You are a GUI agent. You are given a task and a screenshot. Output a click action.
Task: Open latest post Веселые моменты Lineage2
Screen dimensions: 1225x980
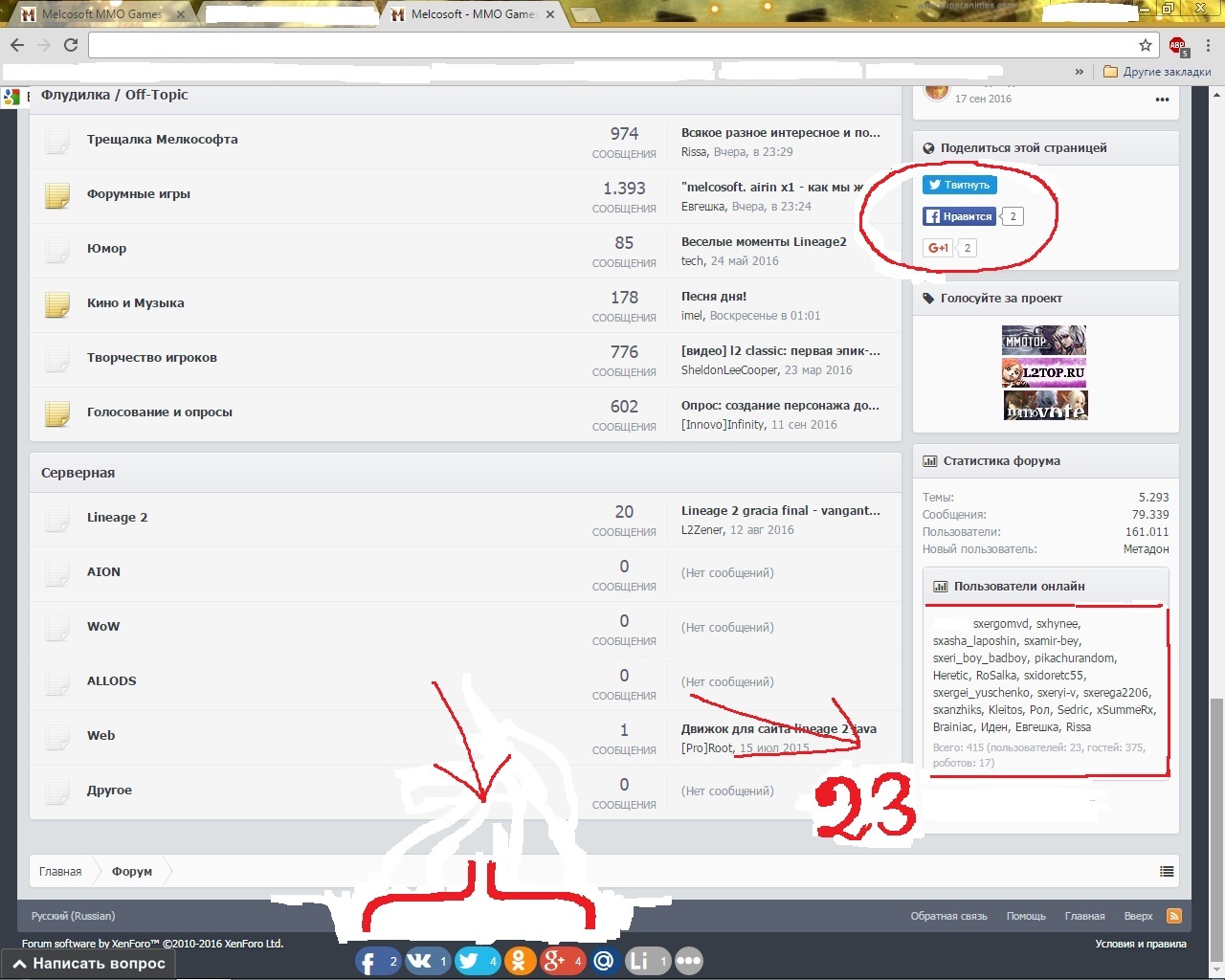(x=764, y=242)
